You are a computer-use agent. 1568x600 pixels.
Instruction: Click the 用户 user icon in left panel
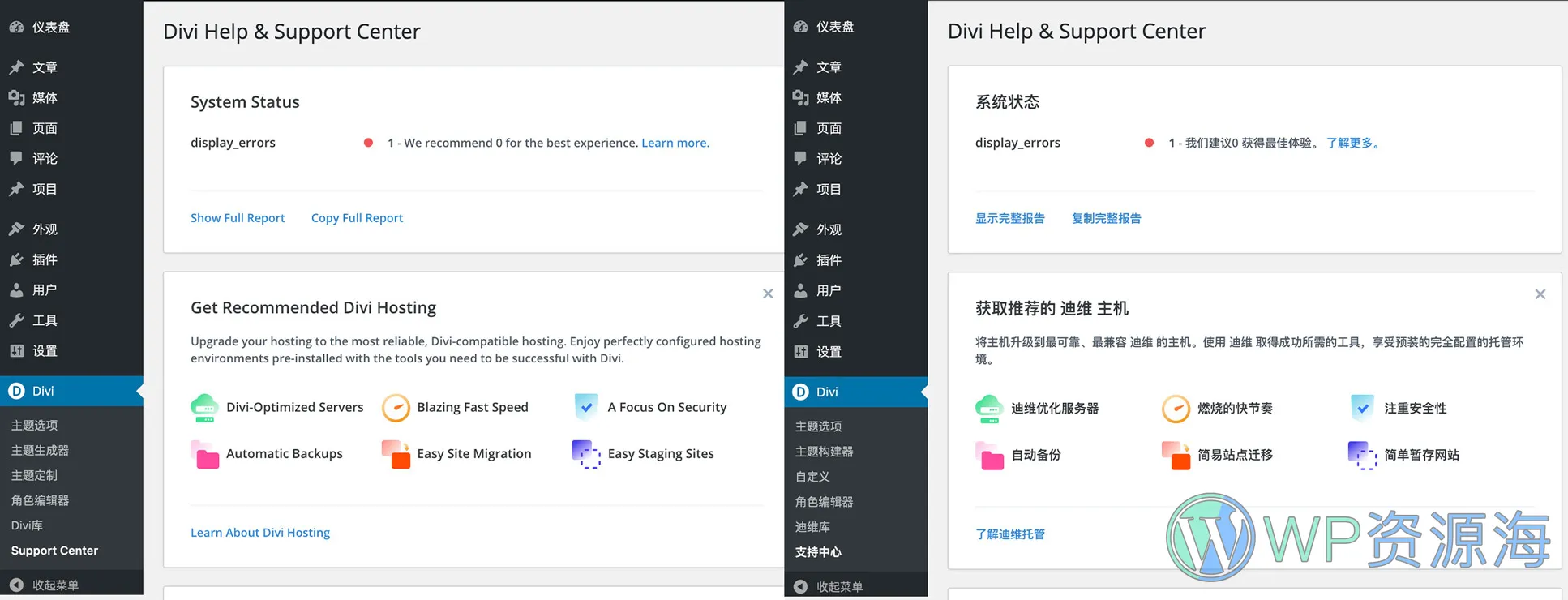[x=16, y=289]
